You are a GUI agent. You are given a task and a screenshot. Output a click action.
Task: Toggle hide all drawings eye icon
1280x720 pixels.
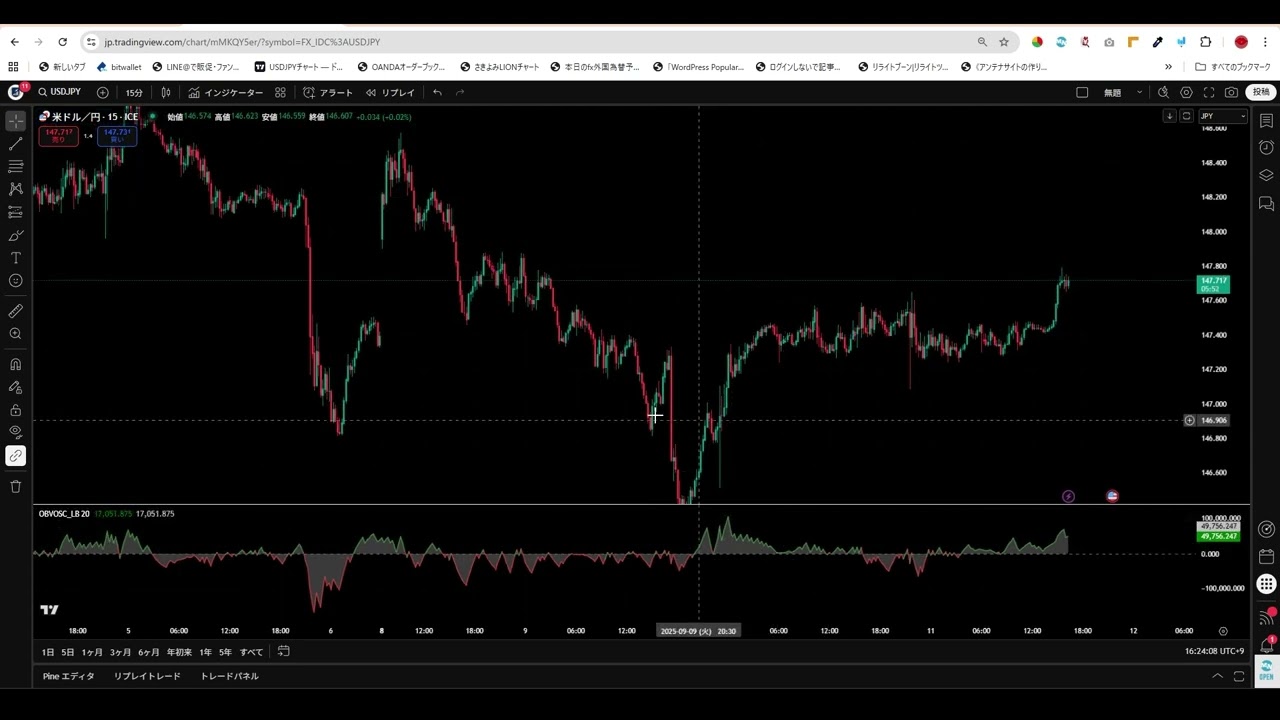[x=15, y=432]
